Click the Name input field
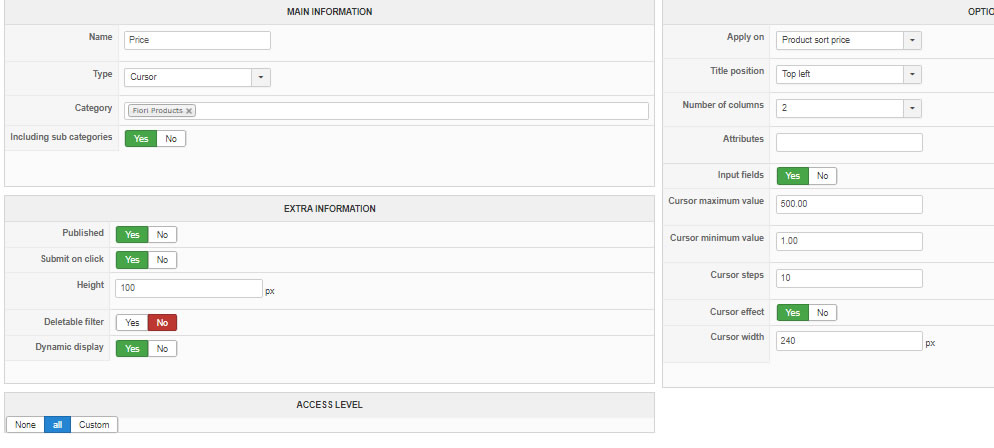Viewport: 994px width, 448px height. (197, 41)
